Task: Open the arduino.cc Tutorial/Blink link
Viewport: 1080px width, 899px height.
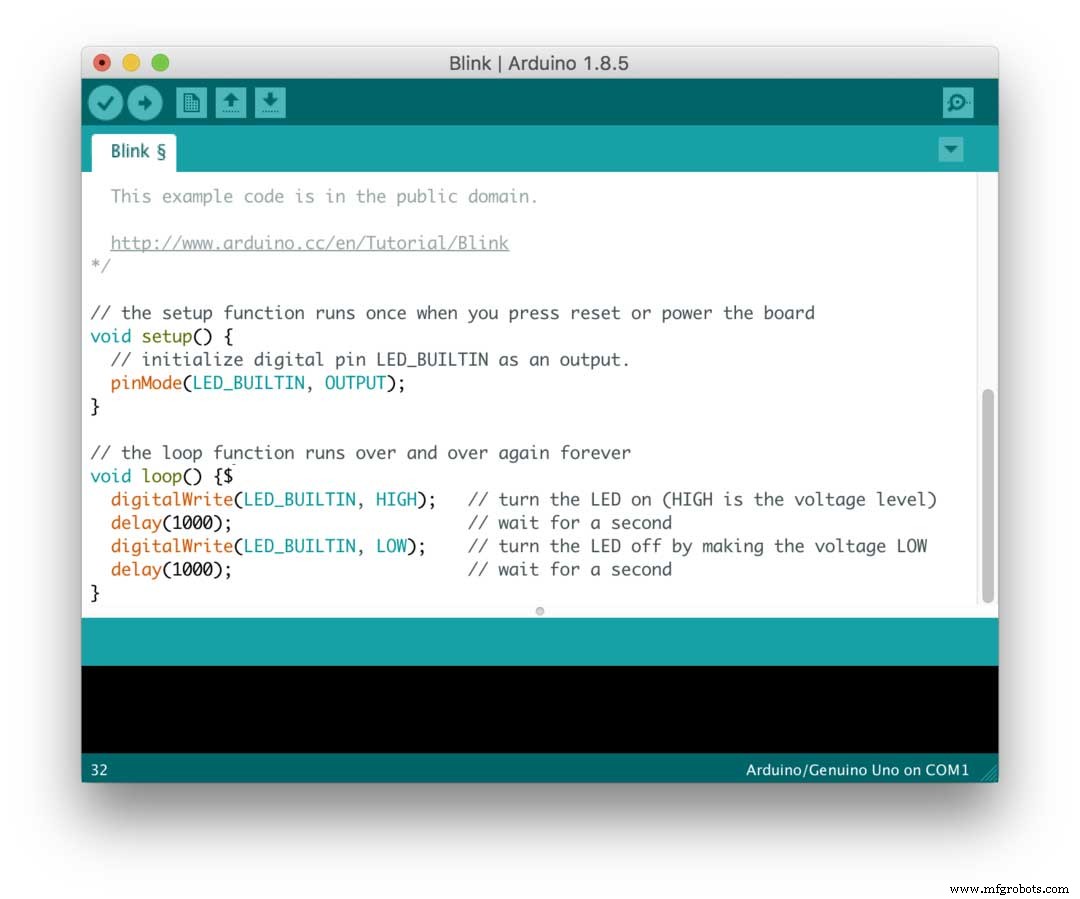Action: (x=310, y=243)
